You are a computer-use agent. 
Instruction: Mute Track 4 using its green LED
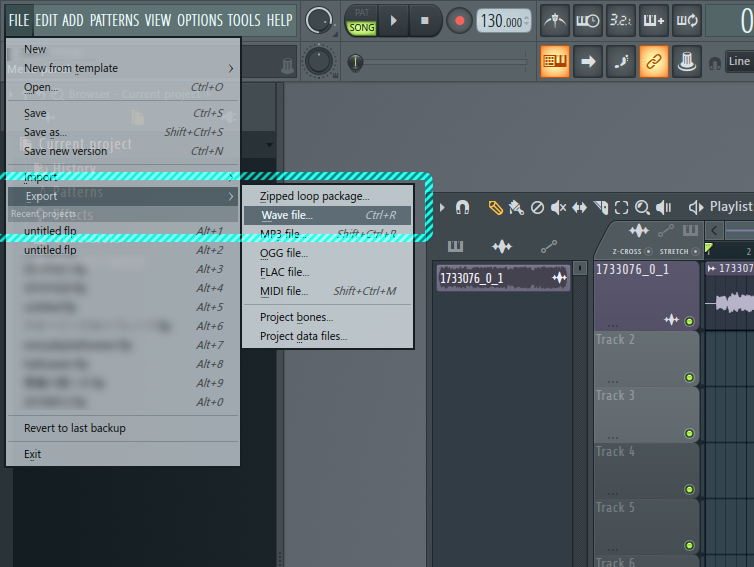[x=689, y=490]
